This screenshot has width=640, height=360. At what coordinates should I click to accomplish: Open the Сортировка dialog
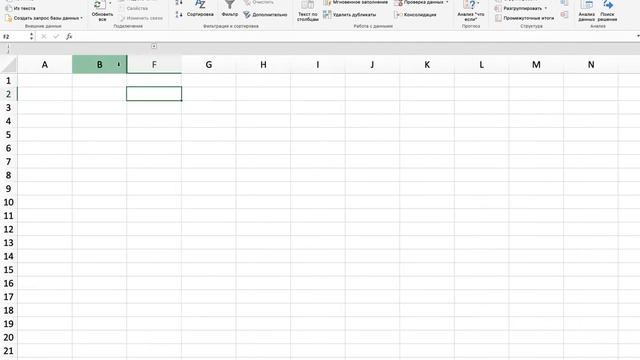point(200,9)
